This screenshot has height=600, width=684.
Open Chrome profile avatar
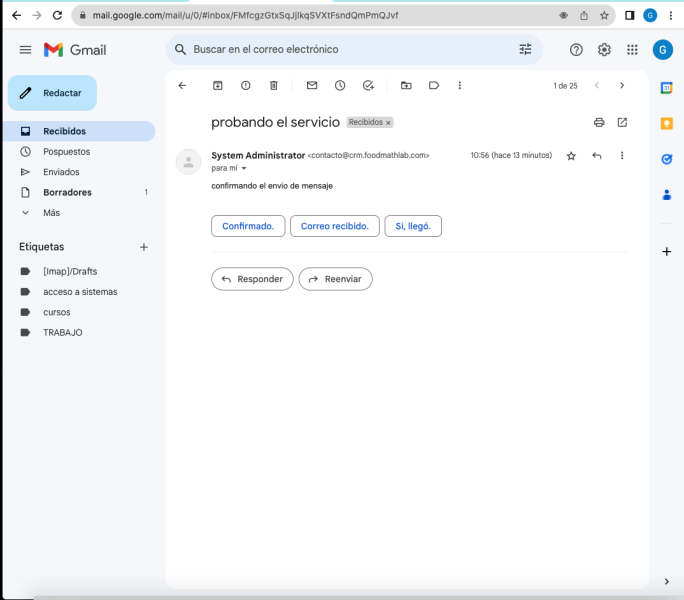650,16
